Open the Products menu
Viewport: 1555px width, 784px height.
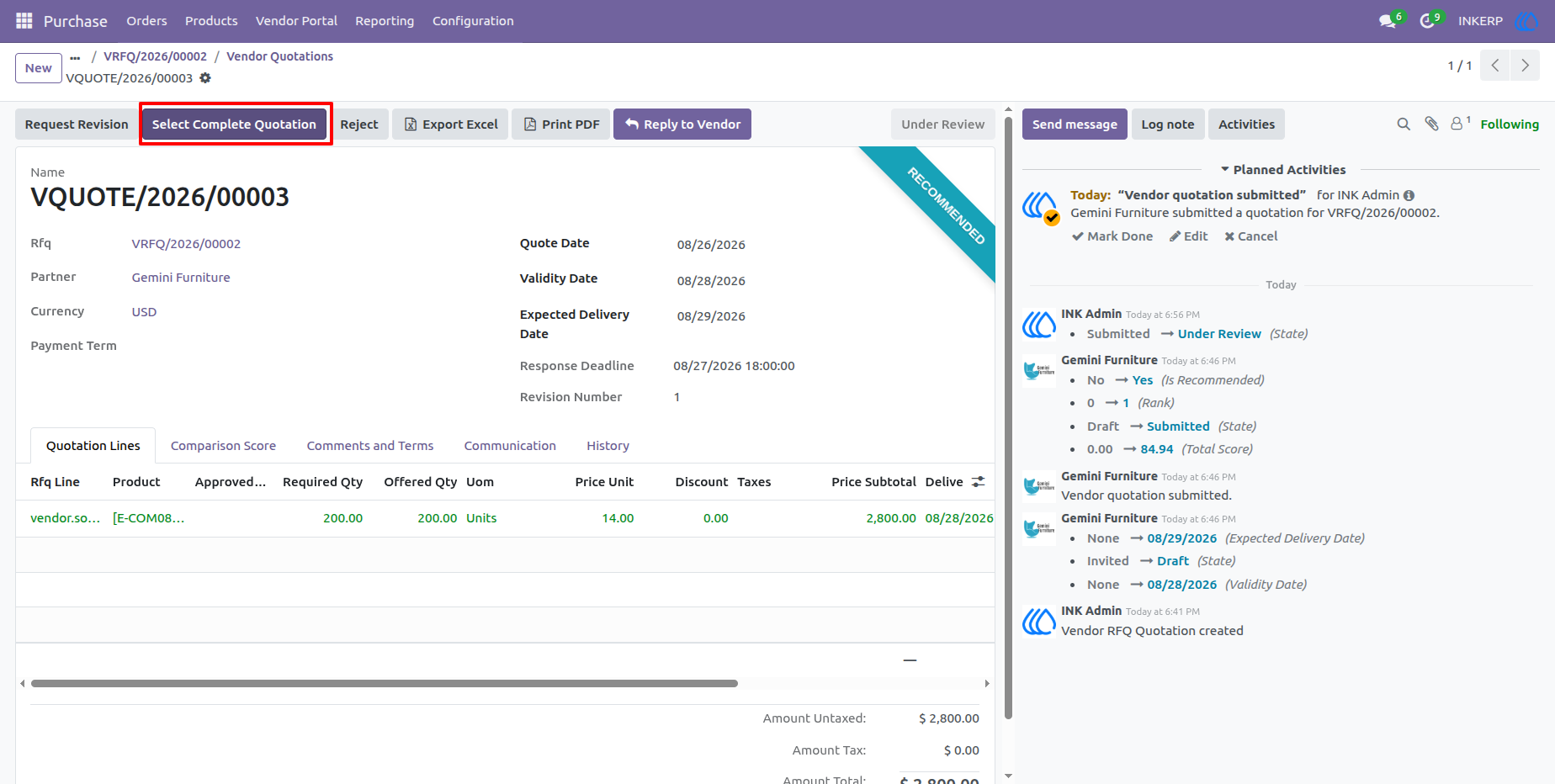coord(211,21)
